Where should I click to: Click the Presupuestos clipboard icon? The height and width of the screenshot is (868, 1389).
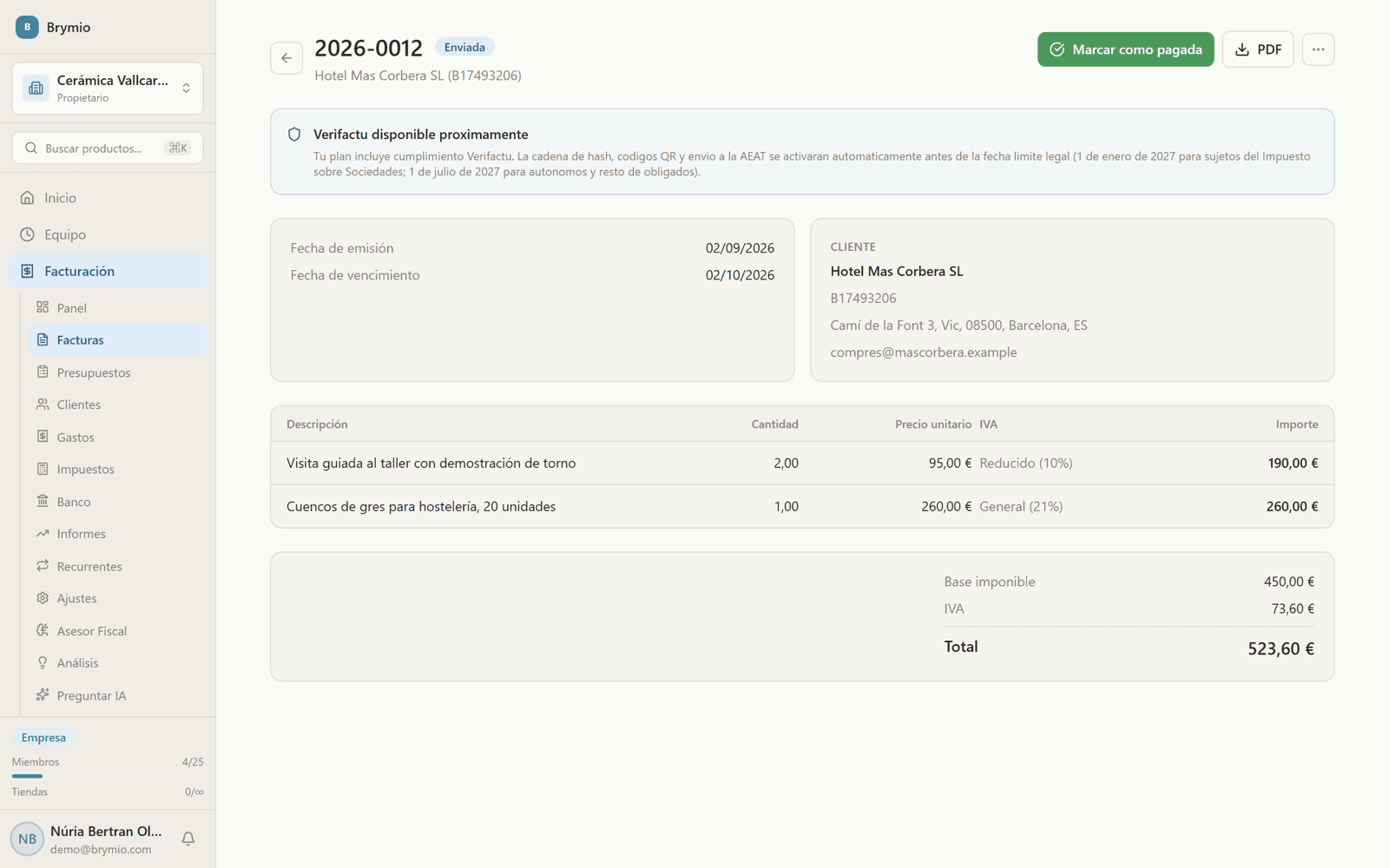[x=43, y=372]
